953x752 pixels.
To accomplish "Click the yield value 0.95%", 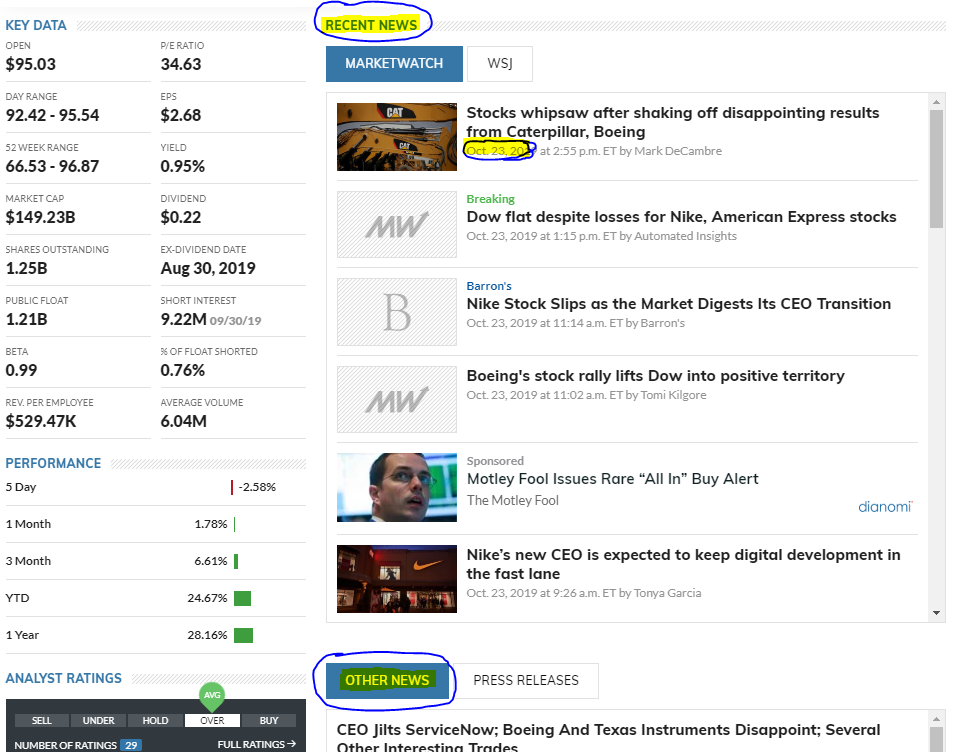I will click(x=182, y=167).
